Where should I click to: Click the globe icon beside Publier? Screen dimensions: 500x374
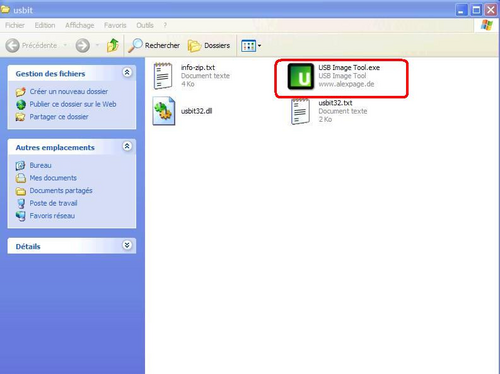pyautogui.click(x=21, y=104)
